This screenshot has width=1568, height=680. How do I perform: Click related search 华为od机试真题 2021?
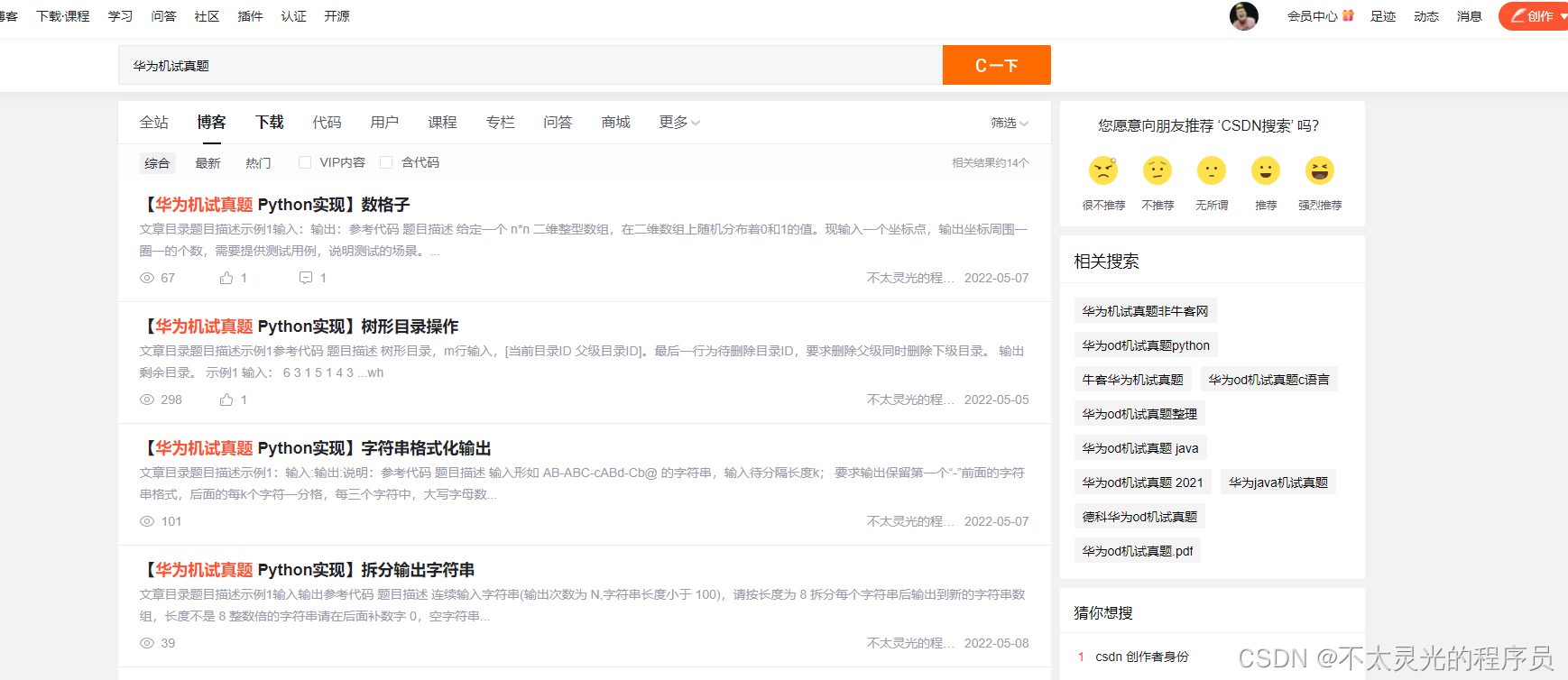[1142, 482]
